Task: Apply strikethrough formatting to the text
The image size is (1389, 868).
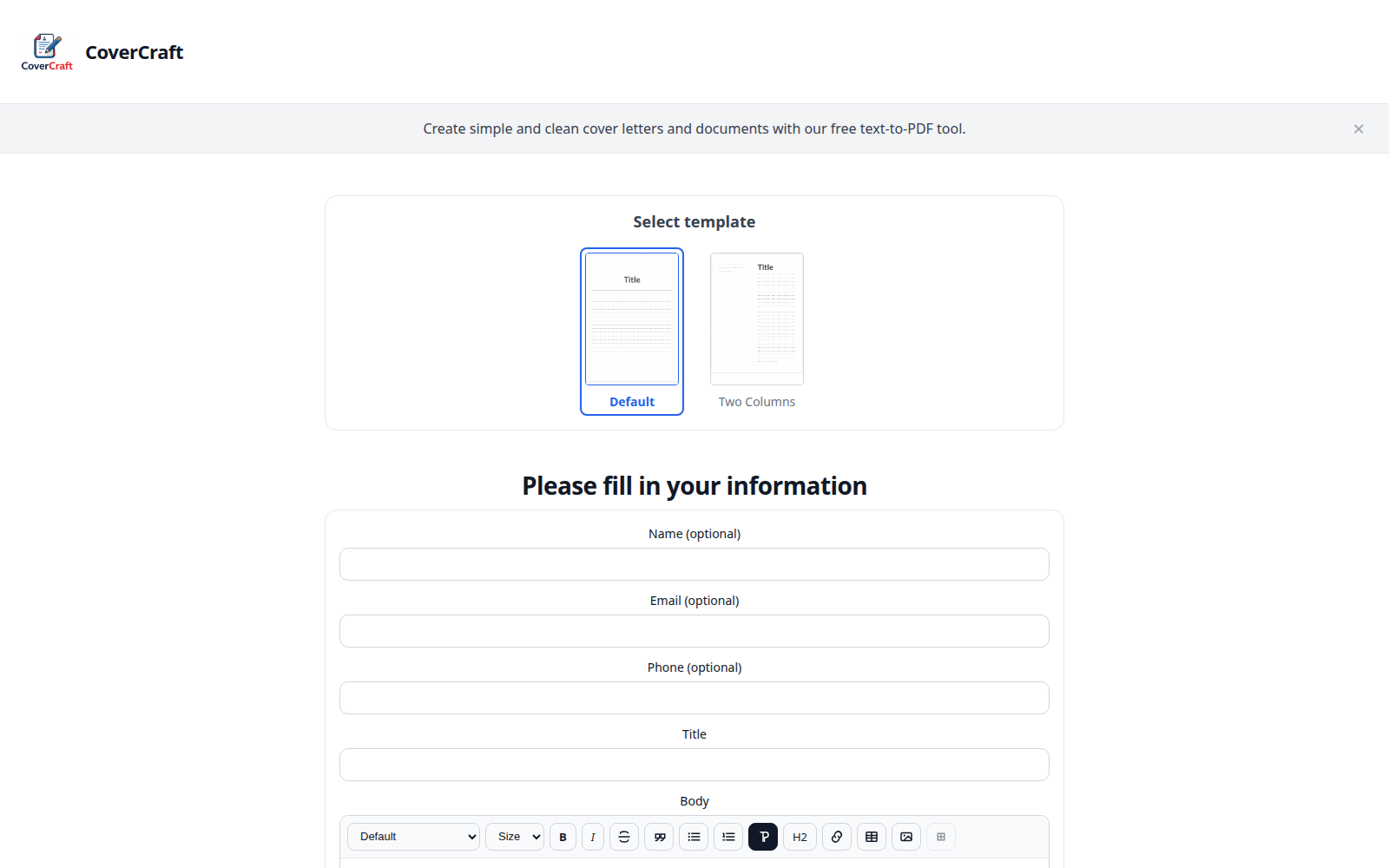Action: [624, 837]
